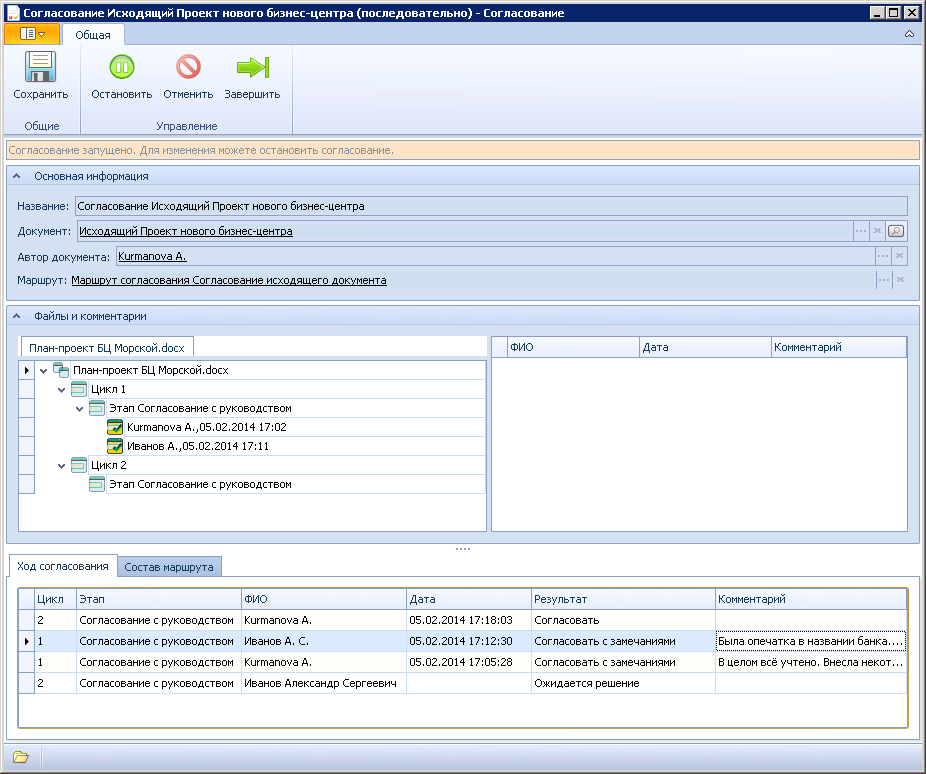Collapse the План-проект БЦ Морской.docx tree node
The height and width of the screenshot is (774, 926).
43,371
